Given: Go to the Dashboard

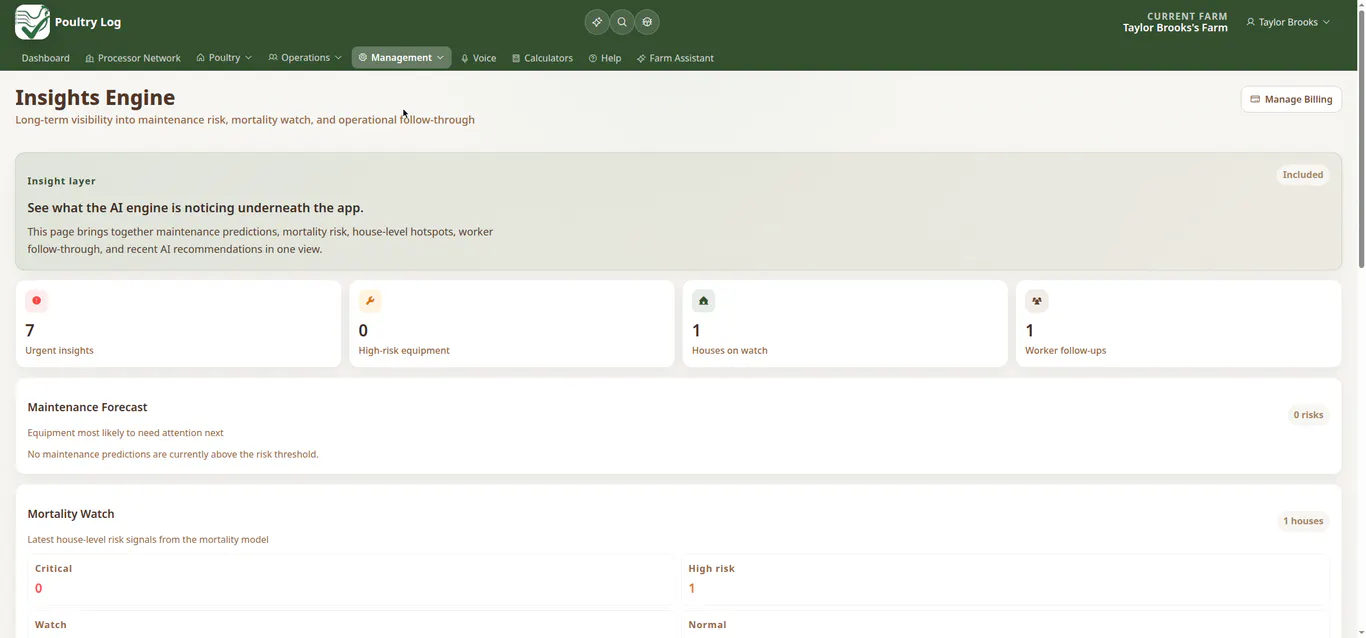Looking at the screenshot, I should [x=46, y=58].
